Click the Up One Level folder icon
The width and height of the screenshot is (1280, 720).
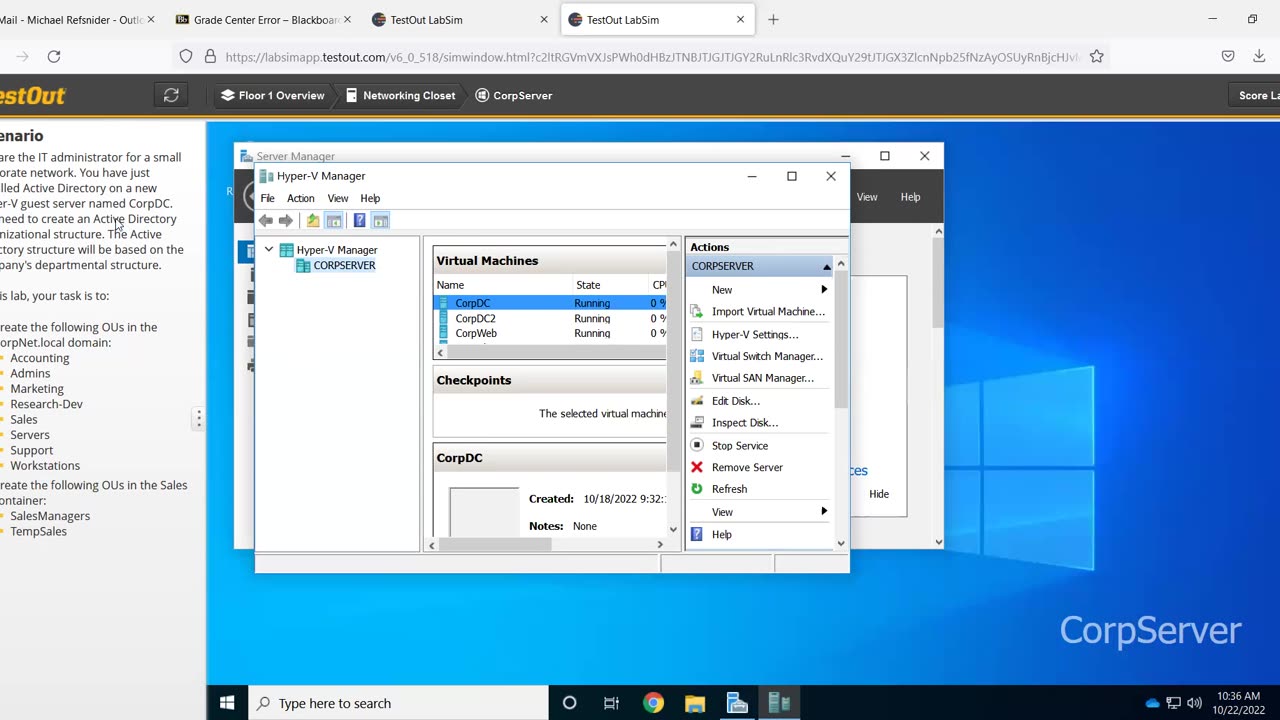(x=313, y=220)
